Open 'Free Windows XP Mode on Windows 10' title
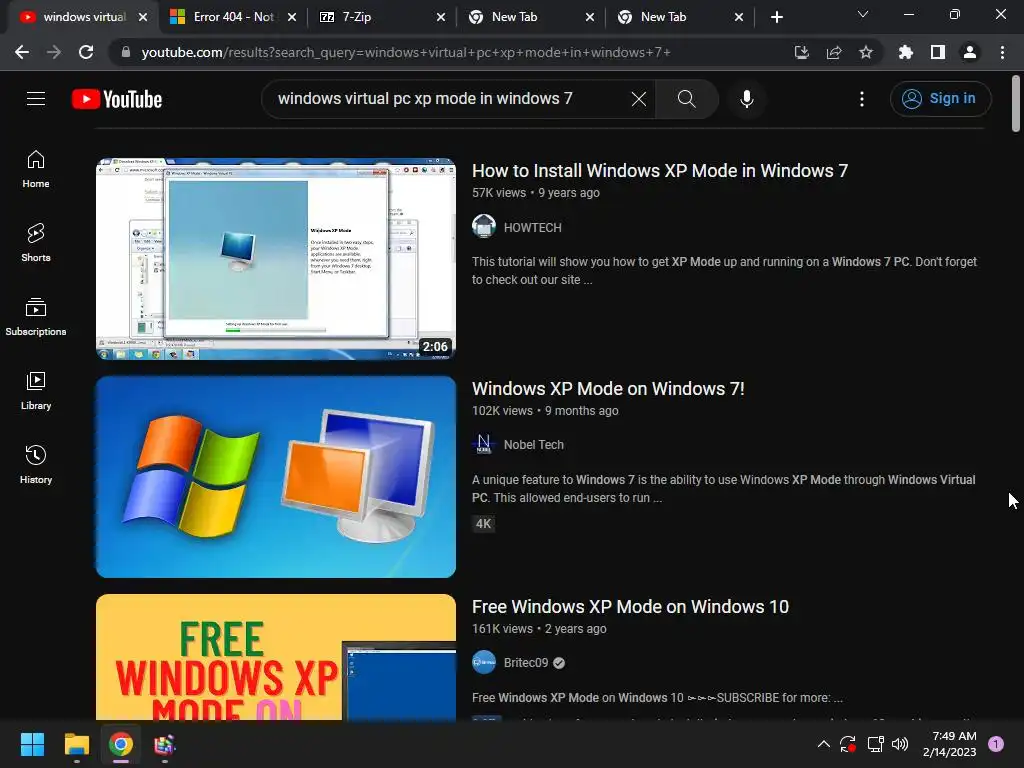This screenshot has height=768, width=1024. click(630, 607)
